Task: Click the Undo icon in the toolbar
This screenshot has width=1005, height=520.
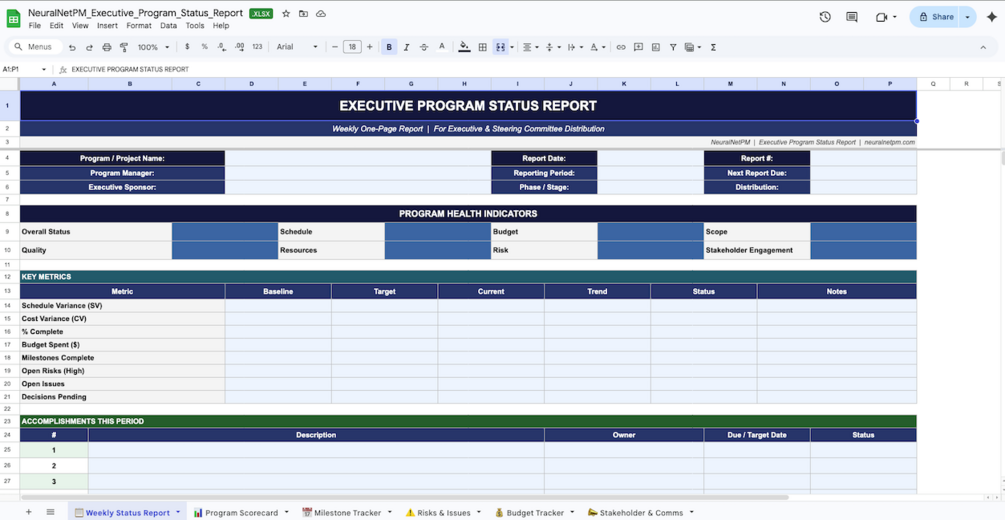Action: point(72,47)
